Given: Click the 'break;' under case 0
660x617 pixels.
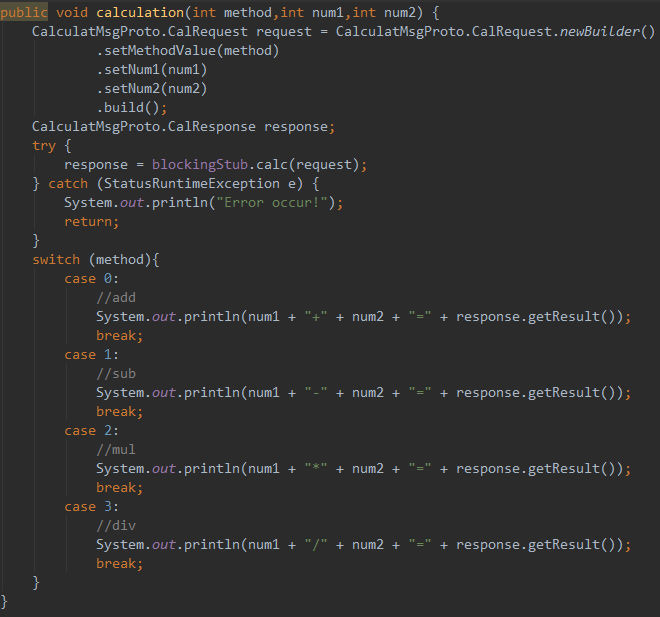Looking at the screenshot, I should [x=120, y=336].
